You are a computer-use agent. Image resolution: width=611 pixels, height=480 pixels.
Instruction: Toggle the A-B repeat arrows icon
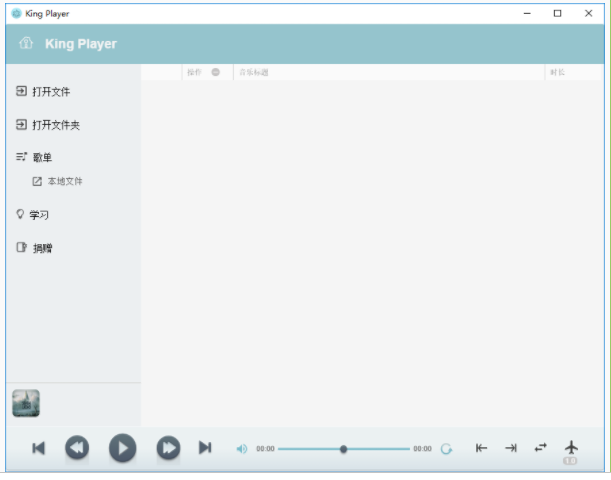[x=540, y=448]
